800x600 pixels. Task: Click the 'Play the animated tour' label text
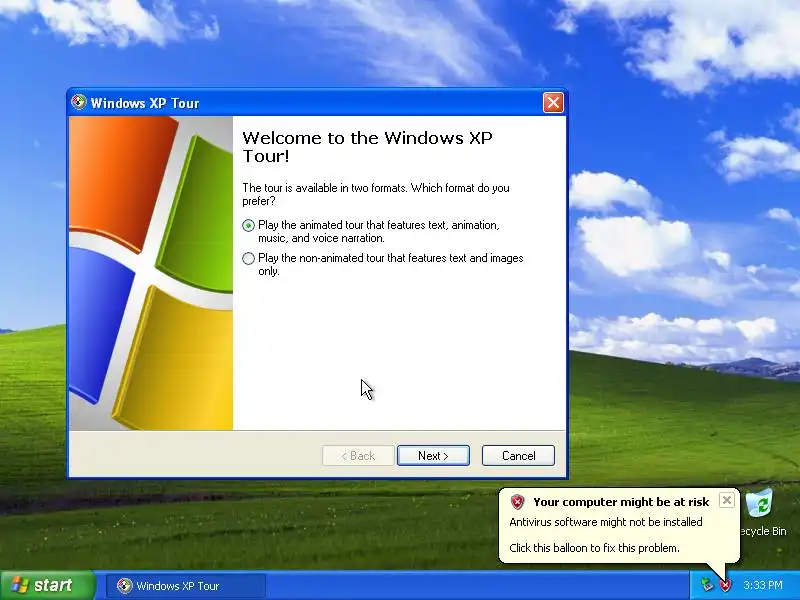[379, 232]
